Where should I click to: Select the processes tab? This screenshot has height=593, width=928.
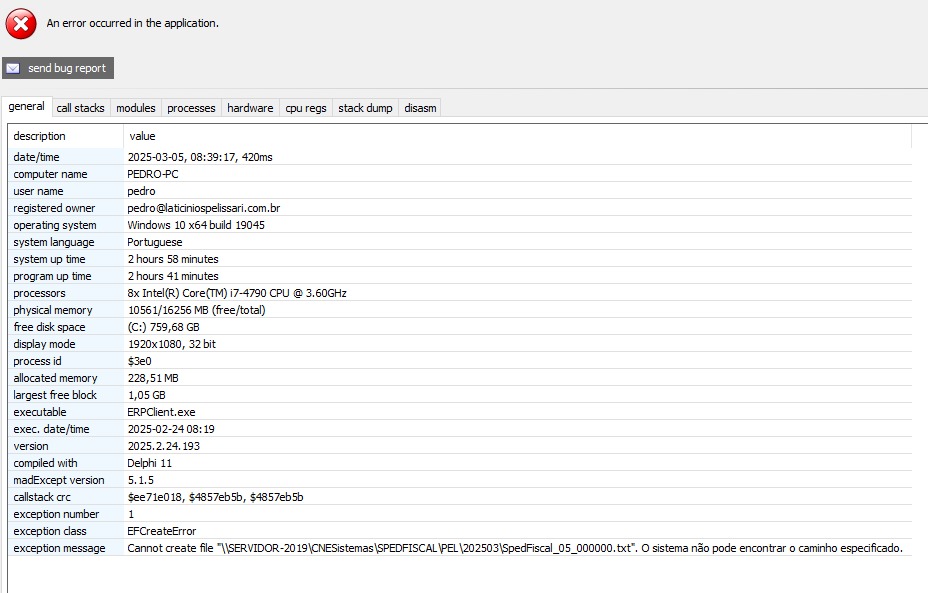pyautogui.click(x=191, y=108)
